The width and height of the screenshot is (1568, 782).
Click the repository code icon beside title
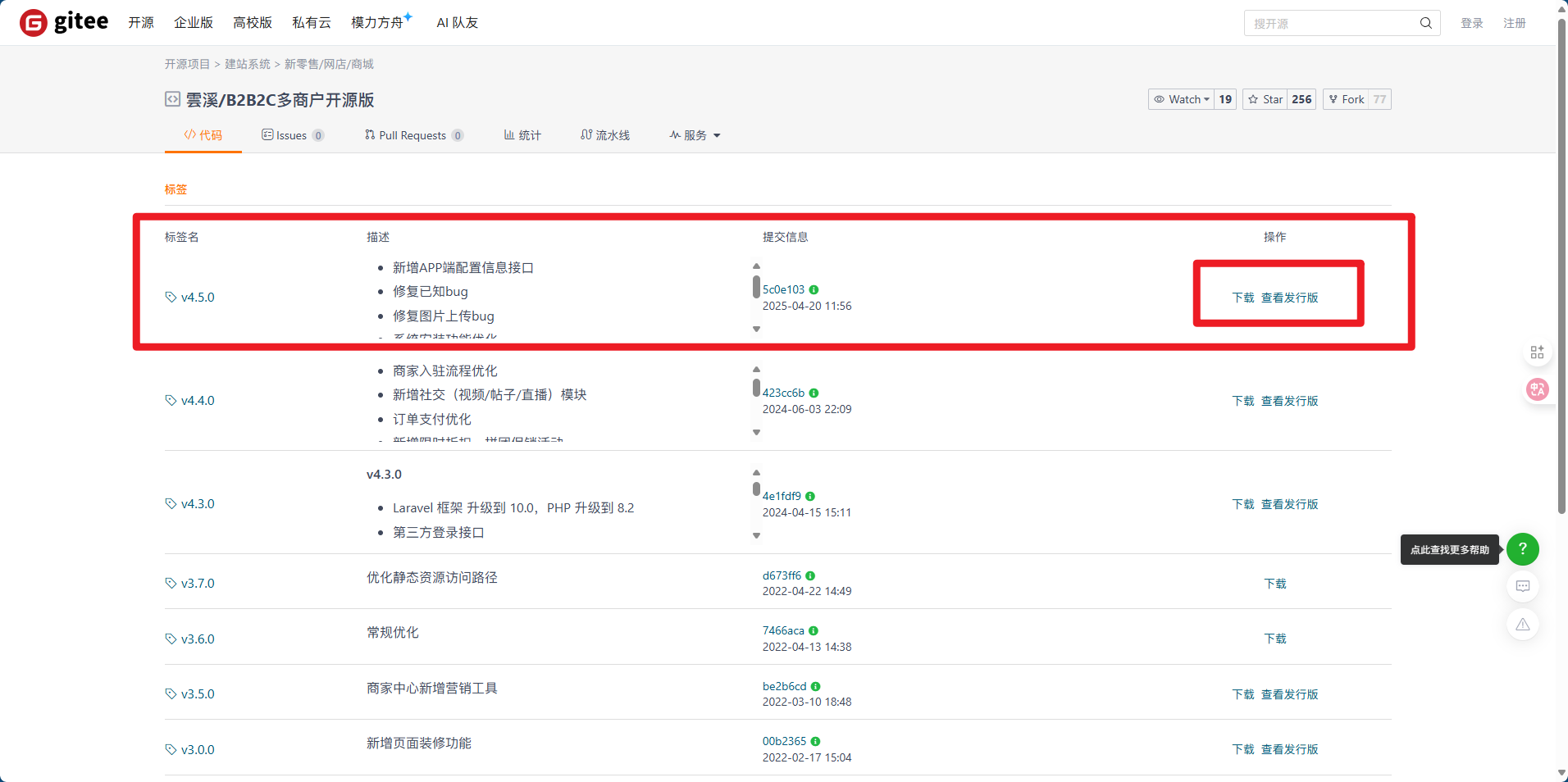pos(172,99)
